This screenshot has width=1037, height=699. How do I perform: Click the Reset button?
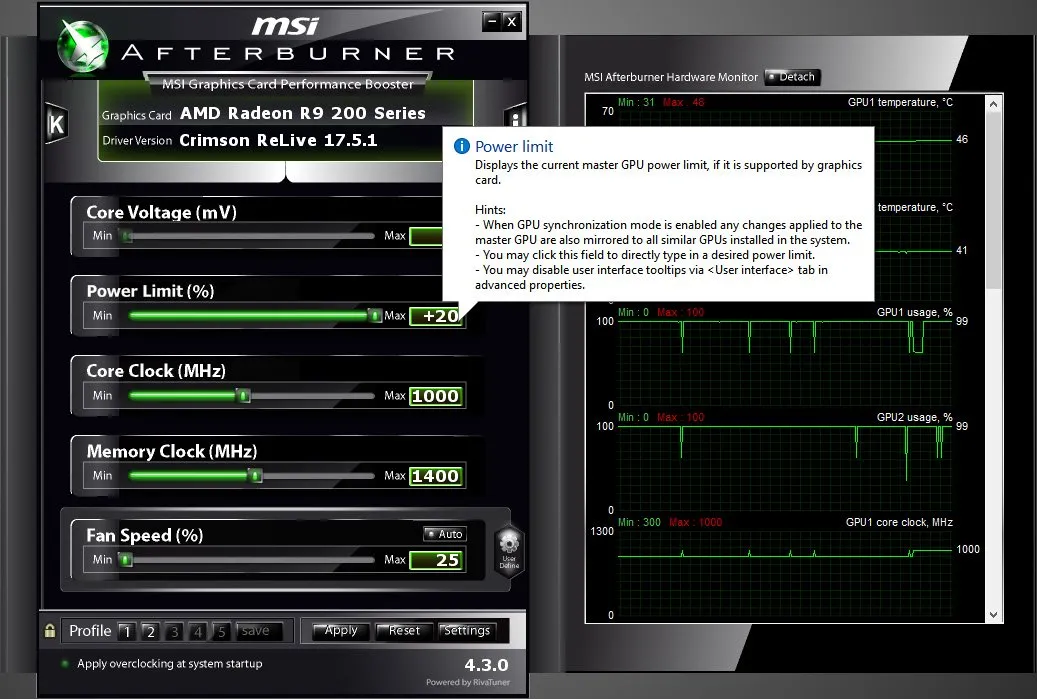click(x=403, y=631)
